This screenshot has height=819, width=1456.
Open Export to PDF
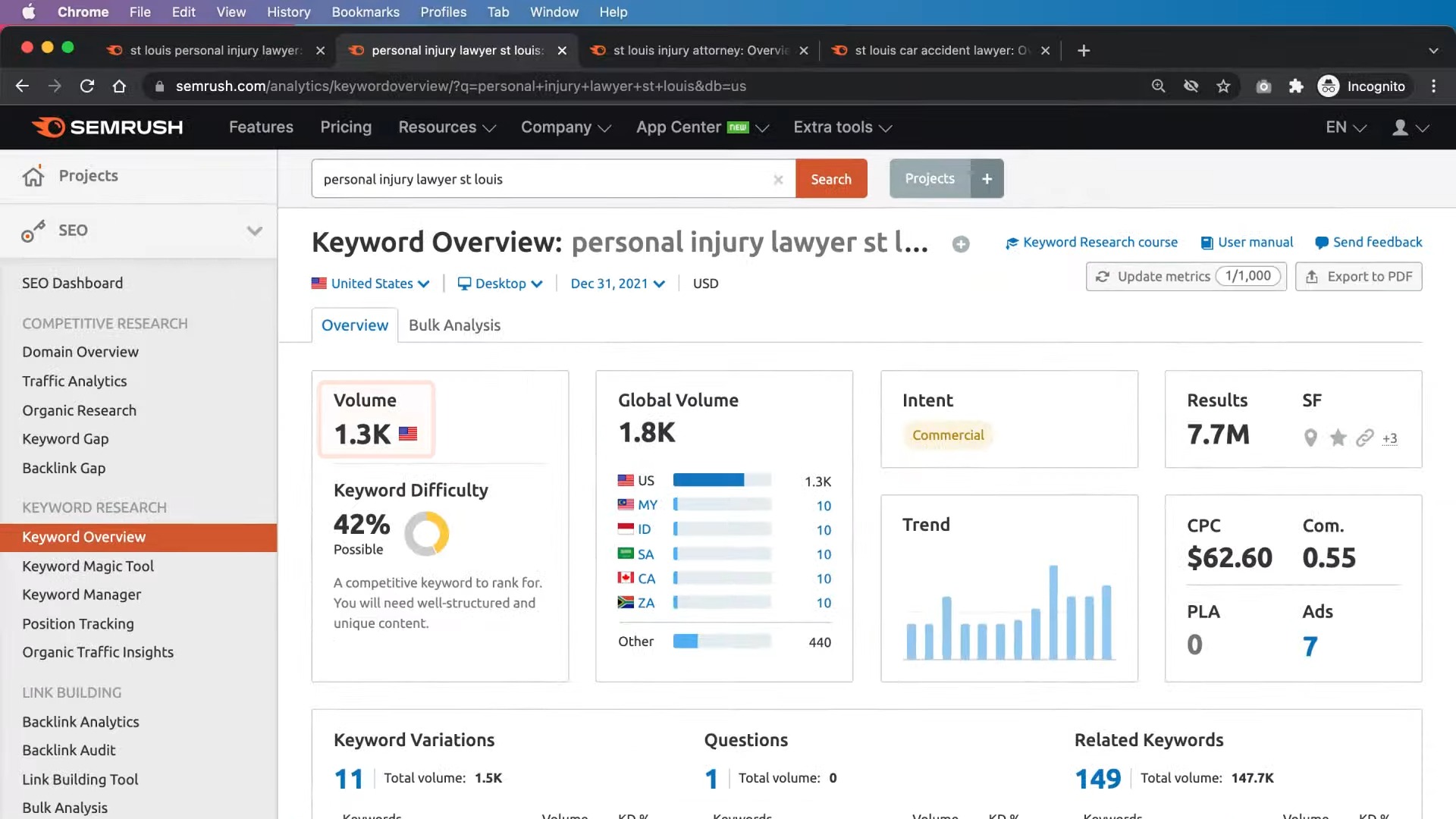(x=1358, y=277)
